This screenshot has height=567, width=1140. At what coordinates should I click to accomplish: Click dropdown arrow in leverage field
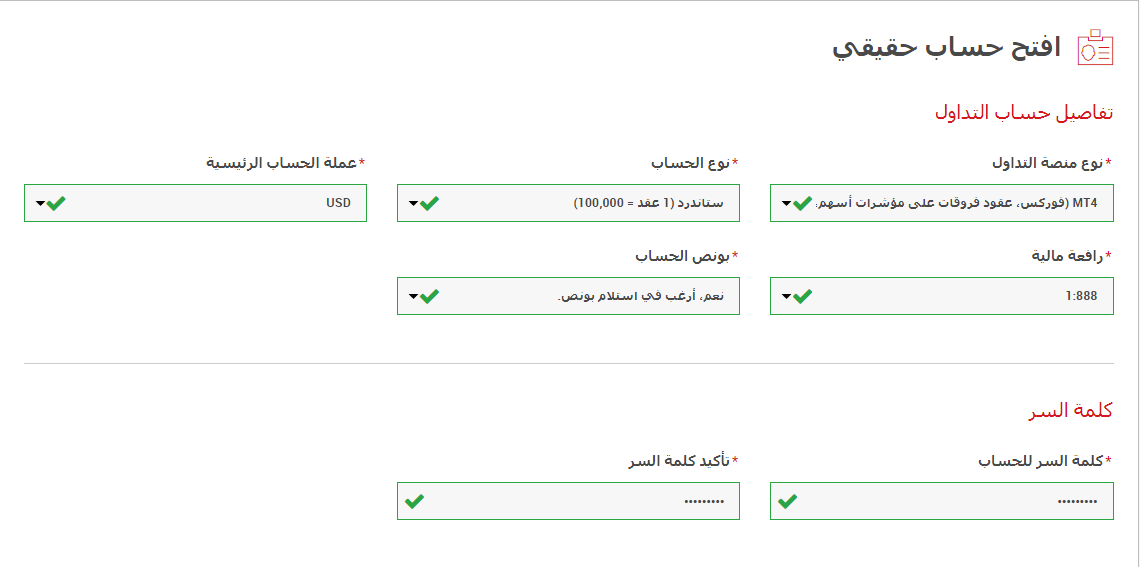(x=786, y=297)
